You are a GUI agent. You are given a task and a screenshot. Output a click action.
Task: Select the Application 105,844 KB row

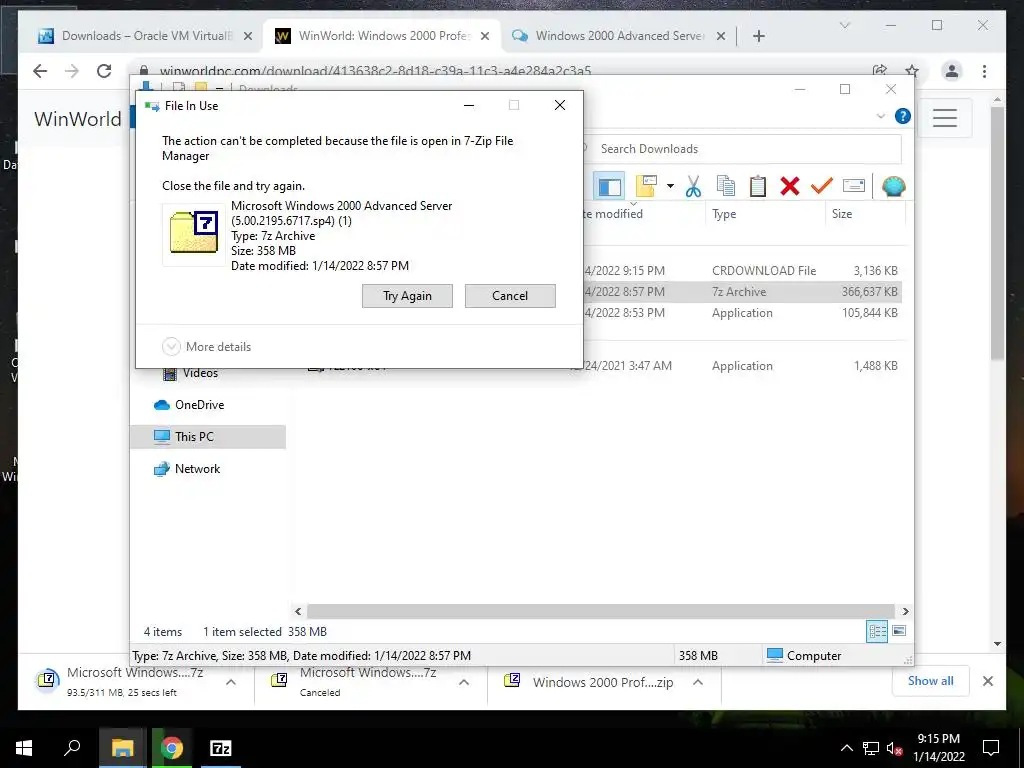point(741,313)
